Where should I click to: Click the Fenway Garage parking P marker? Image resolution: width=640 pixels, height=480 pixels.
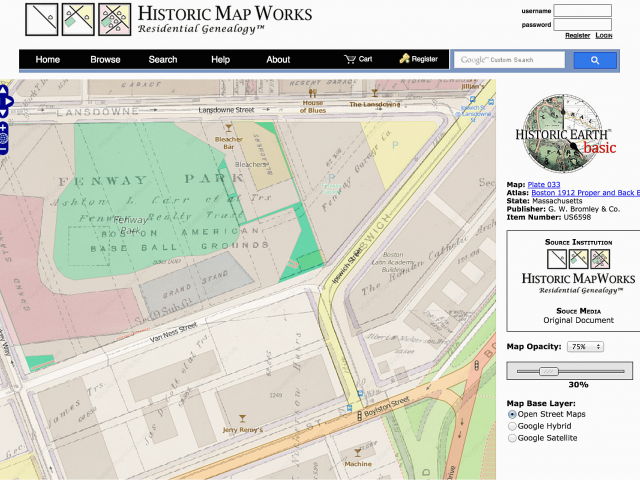point(331,178)
